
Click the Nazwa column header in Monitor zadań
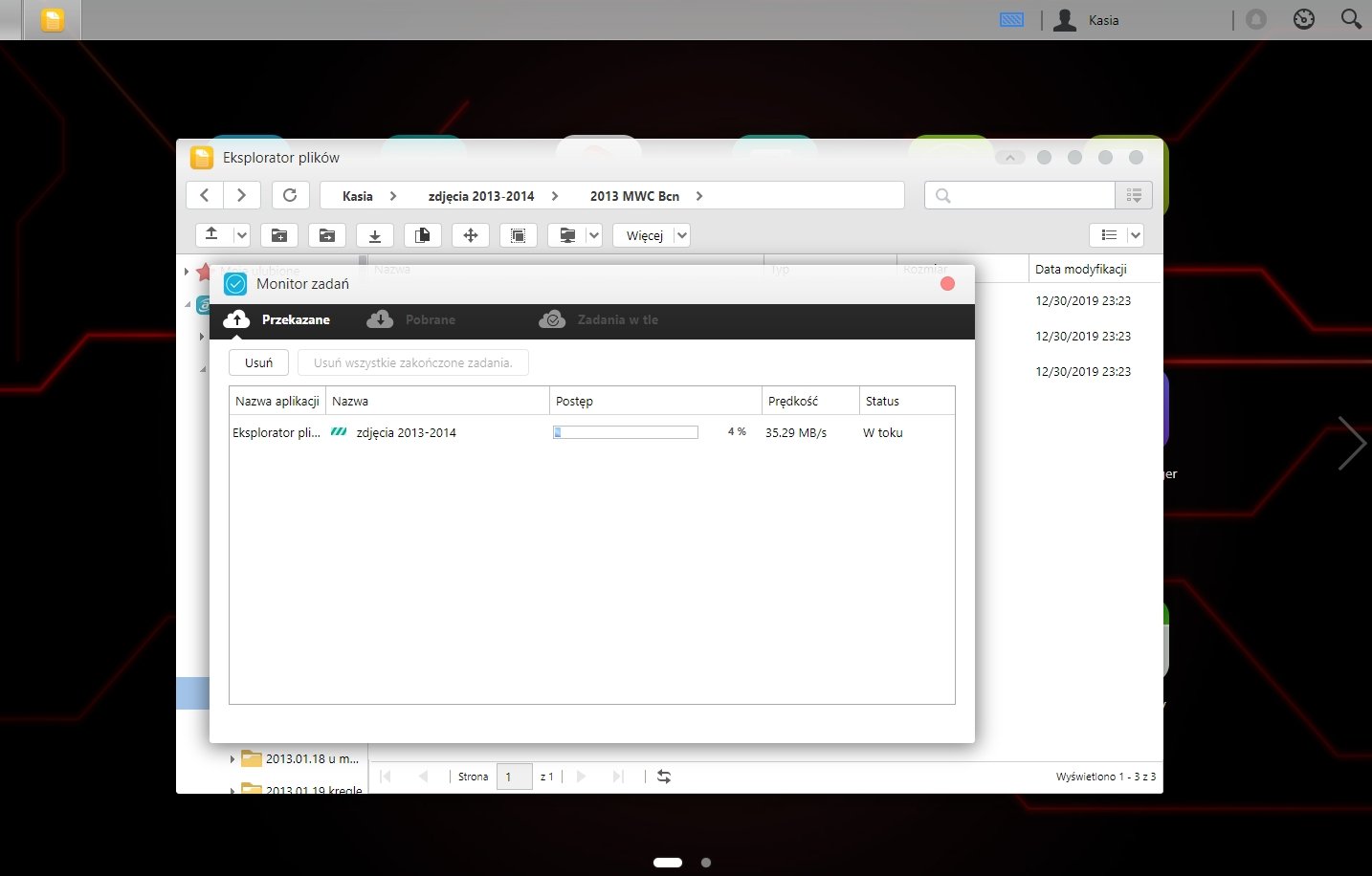[x=437, y=401]
